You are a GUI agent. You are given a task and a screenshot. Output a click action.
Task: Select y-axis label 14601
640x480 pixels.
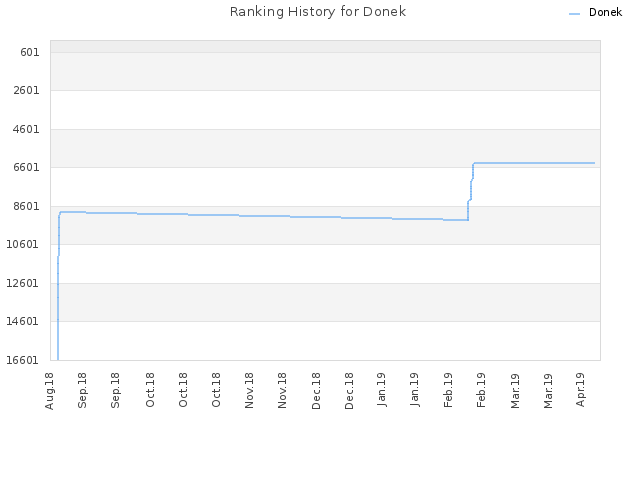[x=23, y=321]
